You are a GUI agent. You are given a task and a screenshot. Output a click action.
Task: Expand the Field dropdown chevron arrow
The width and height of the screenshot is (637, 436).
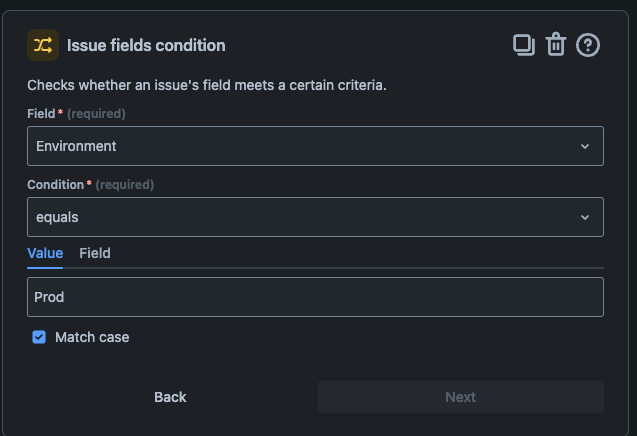[x=585, y=146]
